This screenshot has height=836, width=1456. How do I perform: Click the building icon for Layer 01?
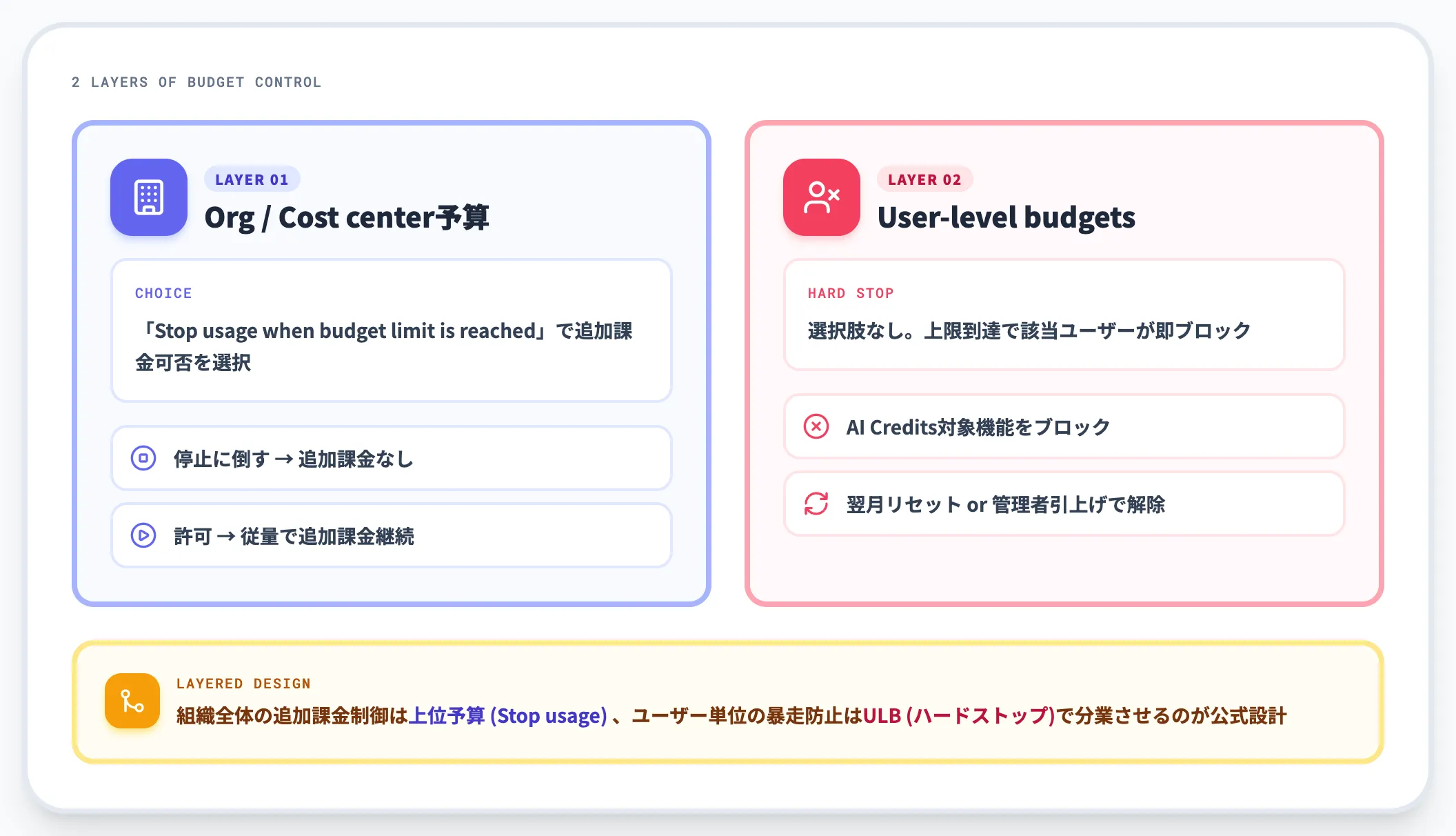click(149, 197)
